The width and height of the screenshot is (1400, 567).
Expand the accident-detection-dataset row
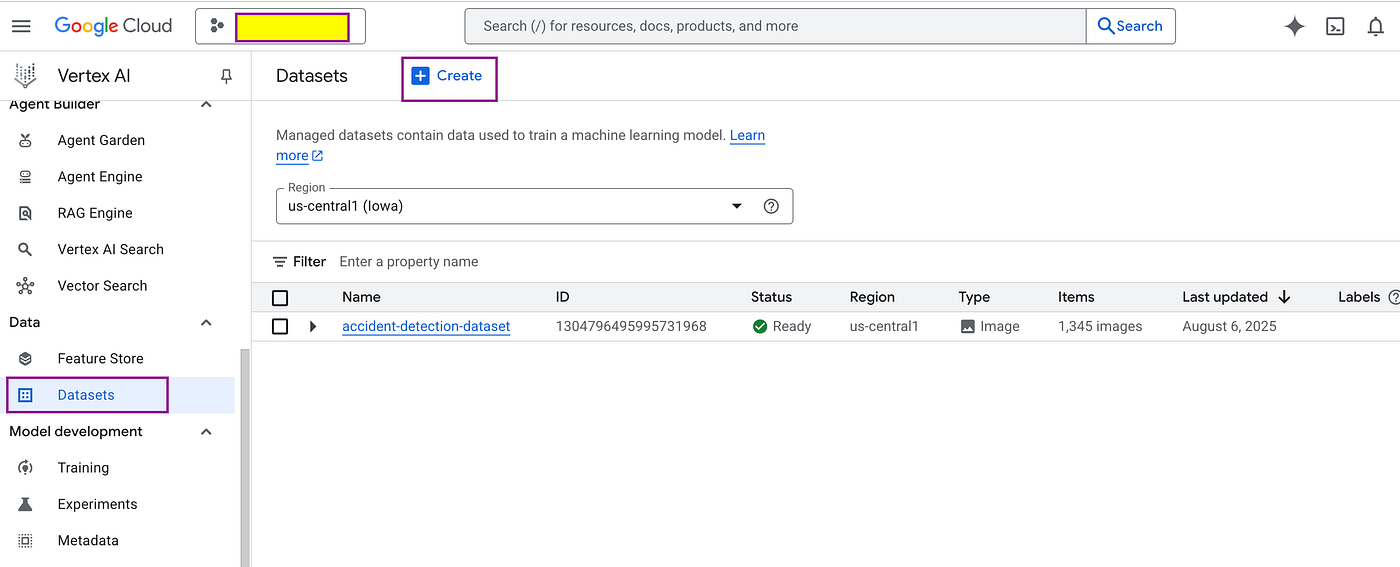tap(313, 326)
